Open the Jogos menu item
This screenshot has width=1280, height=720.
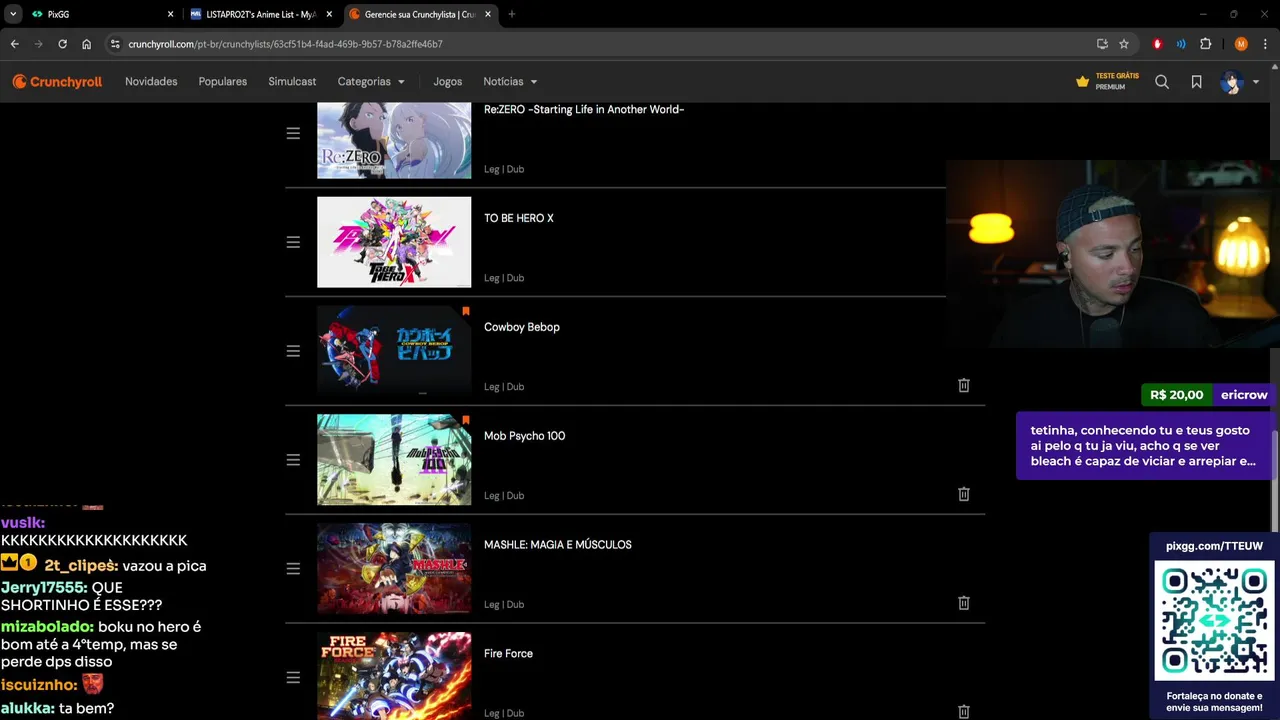448,82
